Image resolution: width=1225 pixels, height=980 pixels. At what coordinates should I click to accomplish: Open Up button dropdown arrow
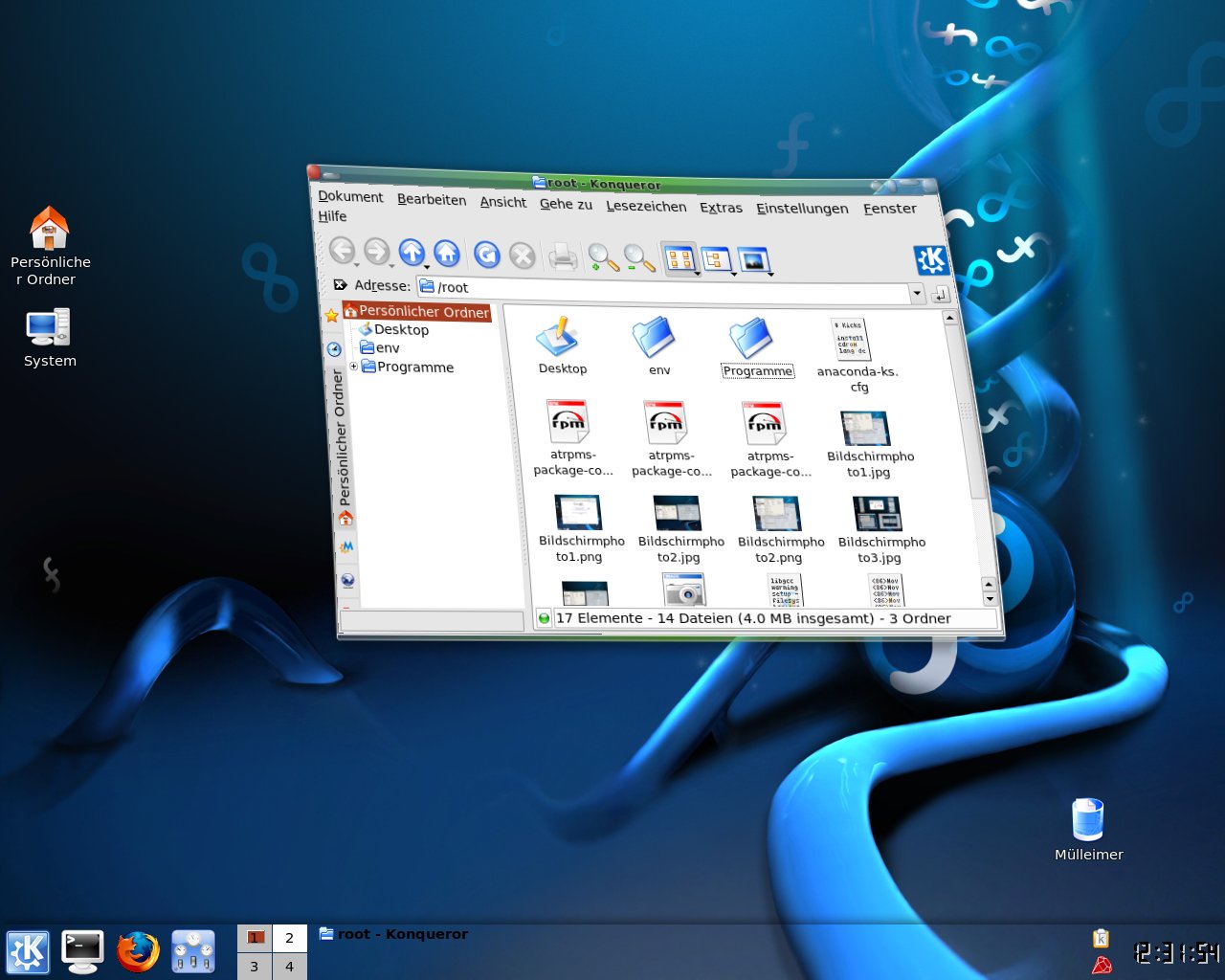coord(427,267)
